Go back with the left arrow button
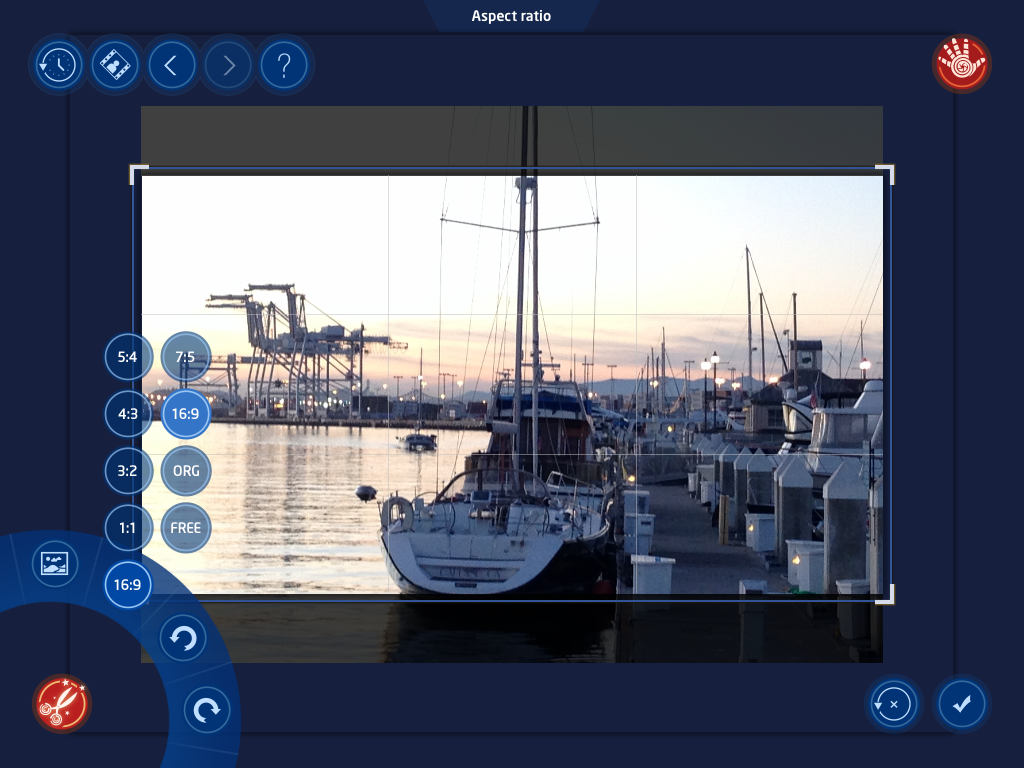 (171, 65)
